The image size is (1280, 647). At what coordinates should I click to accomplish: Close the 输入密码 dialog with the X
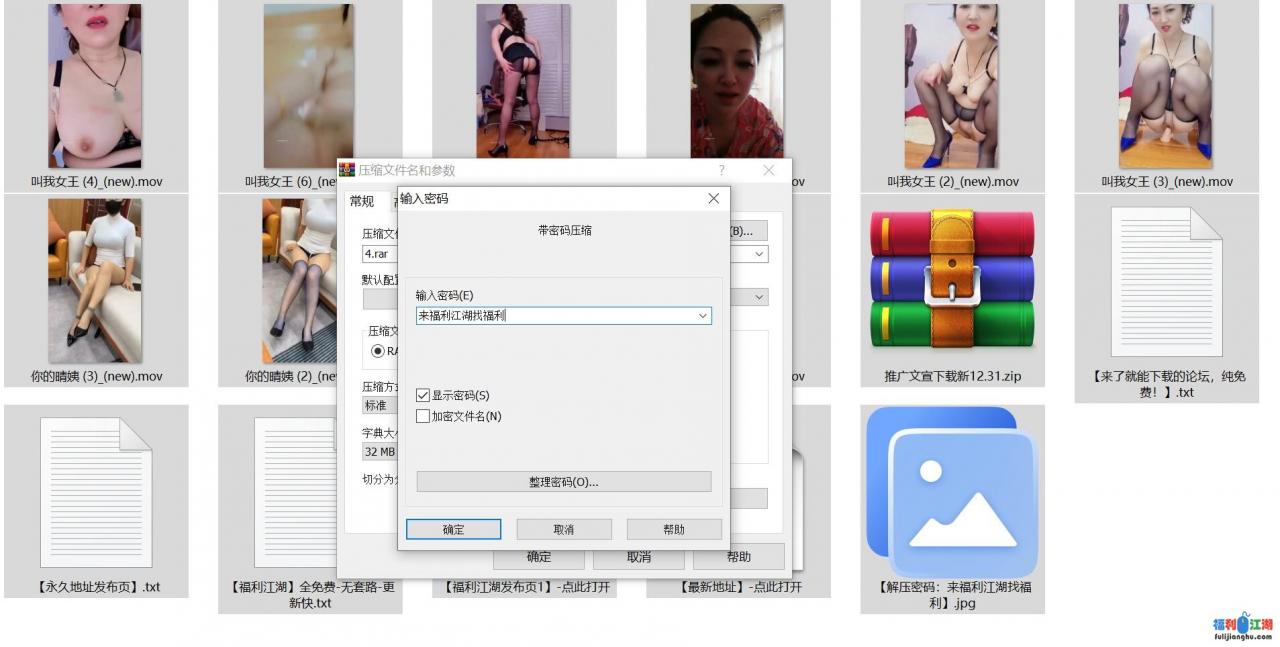click(713, 199)
